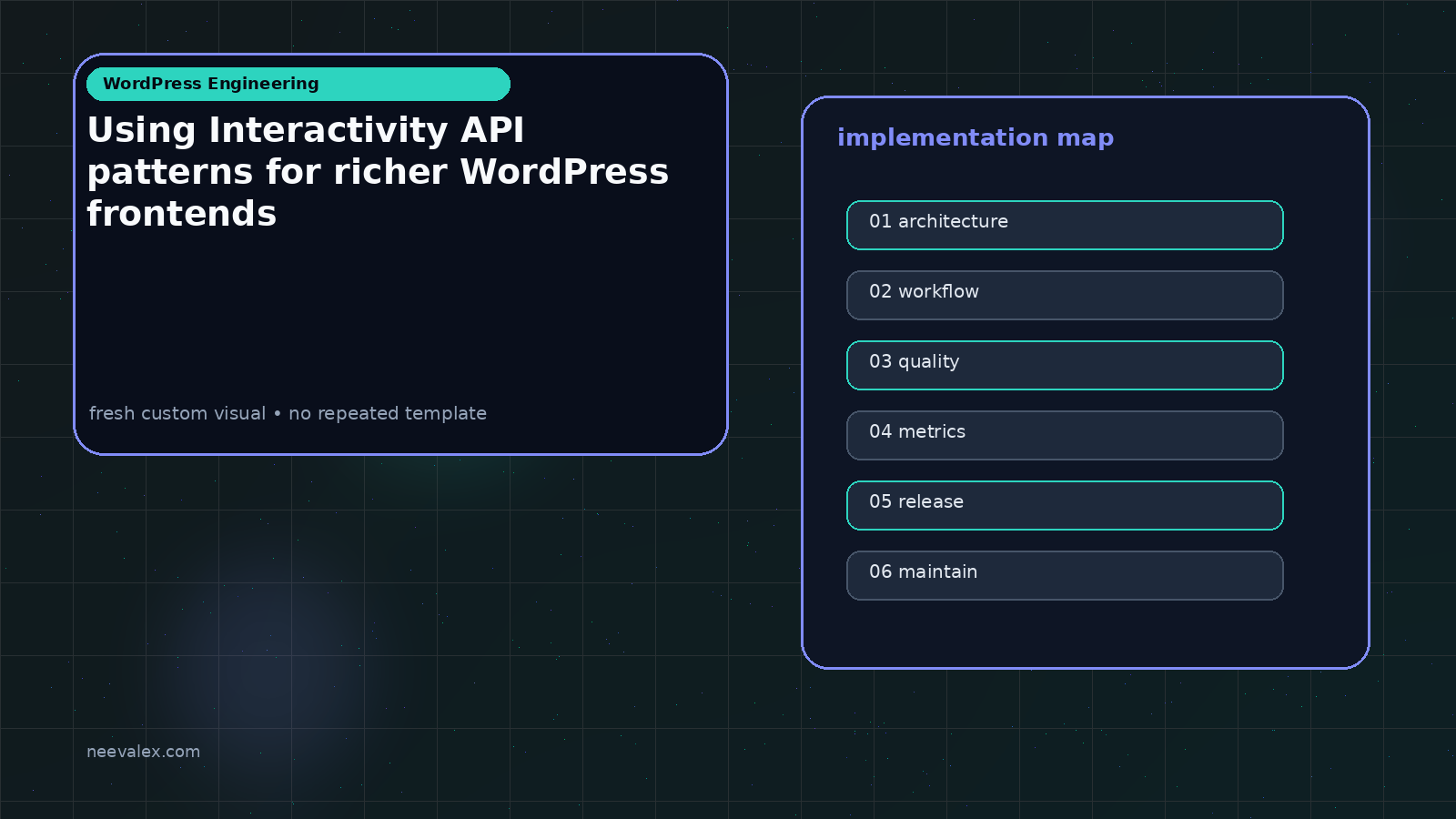Open the 05 release step
This screenshot has height=819, width=1456.
tap(1065, 505)
